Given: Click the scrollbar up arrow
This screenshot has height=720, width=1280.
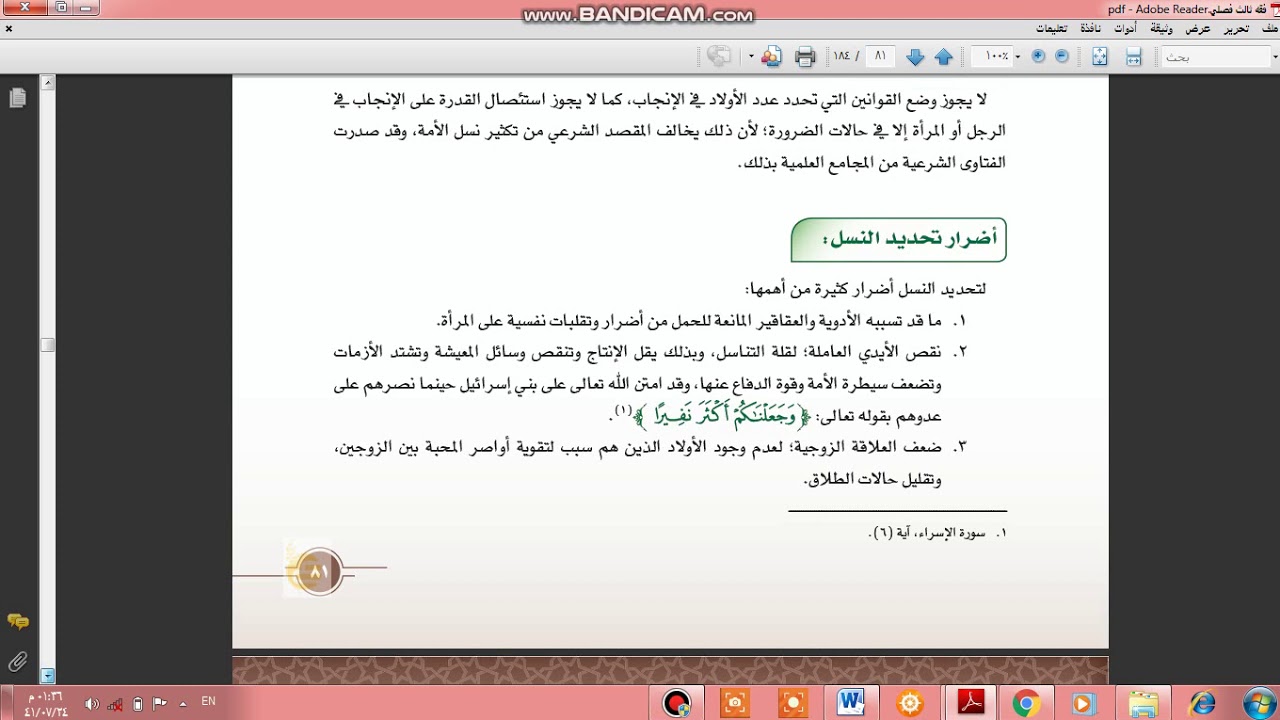Looking at the screenshot, I should (47, 83).
